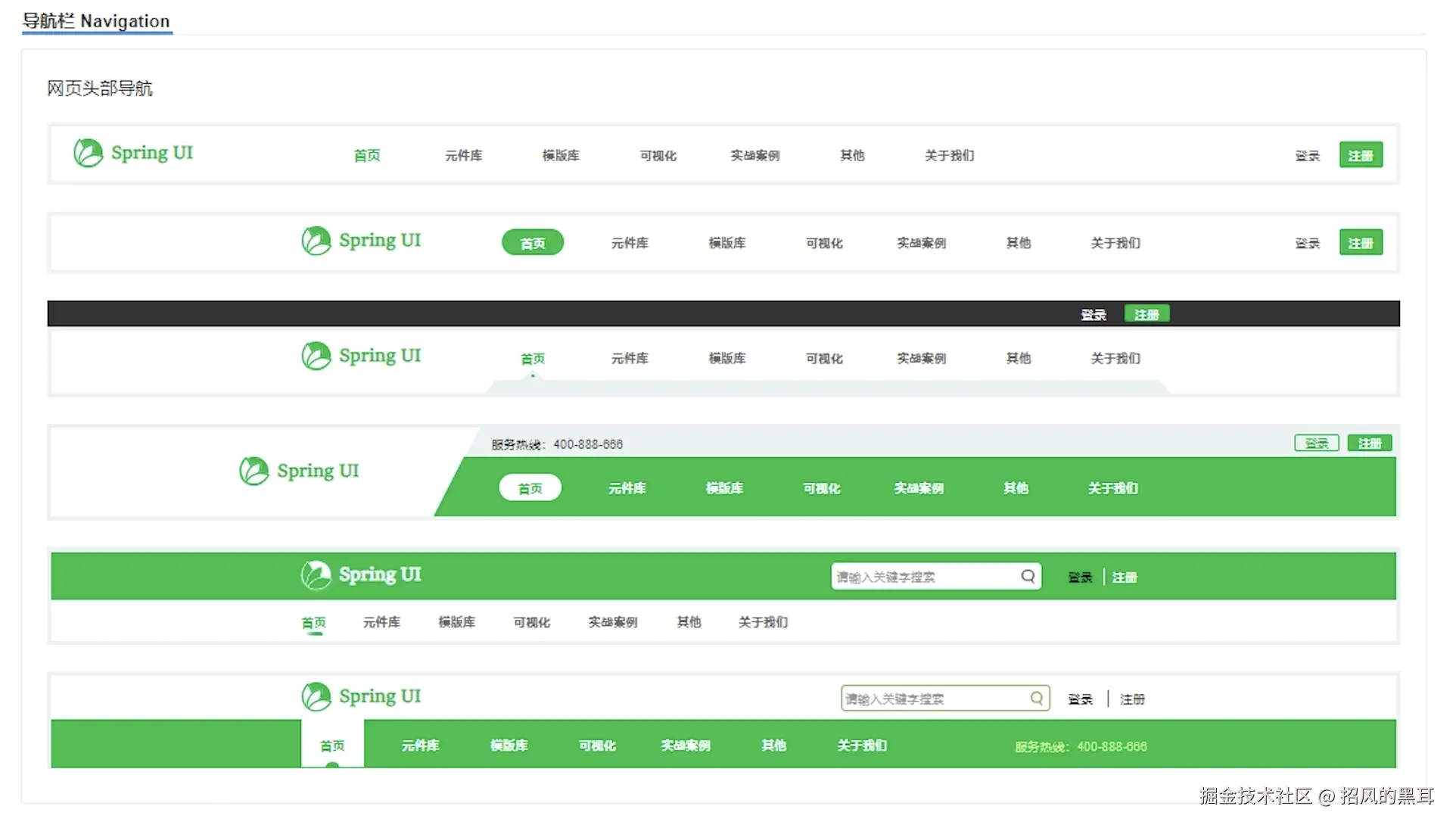Open 元件库 in the first navbar
Image resolution: width=1456 pixels, height=828 pixels.
pos(464,155)
